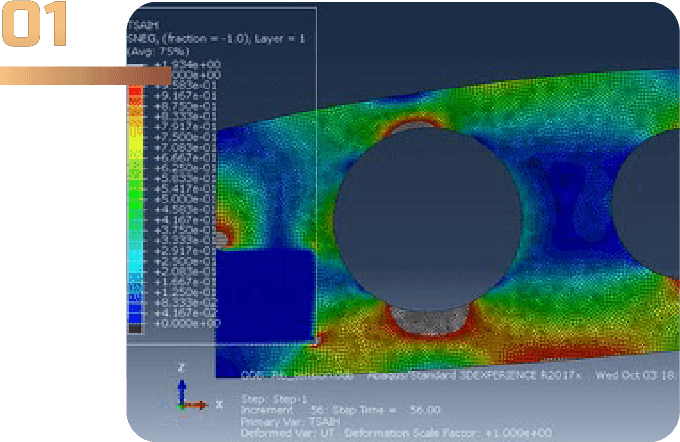
Task: Click the gray contact pad below hole
Action: pyautogui.click(x=425, y=321)
